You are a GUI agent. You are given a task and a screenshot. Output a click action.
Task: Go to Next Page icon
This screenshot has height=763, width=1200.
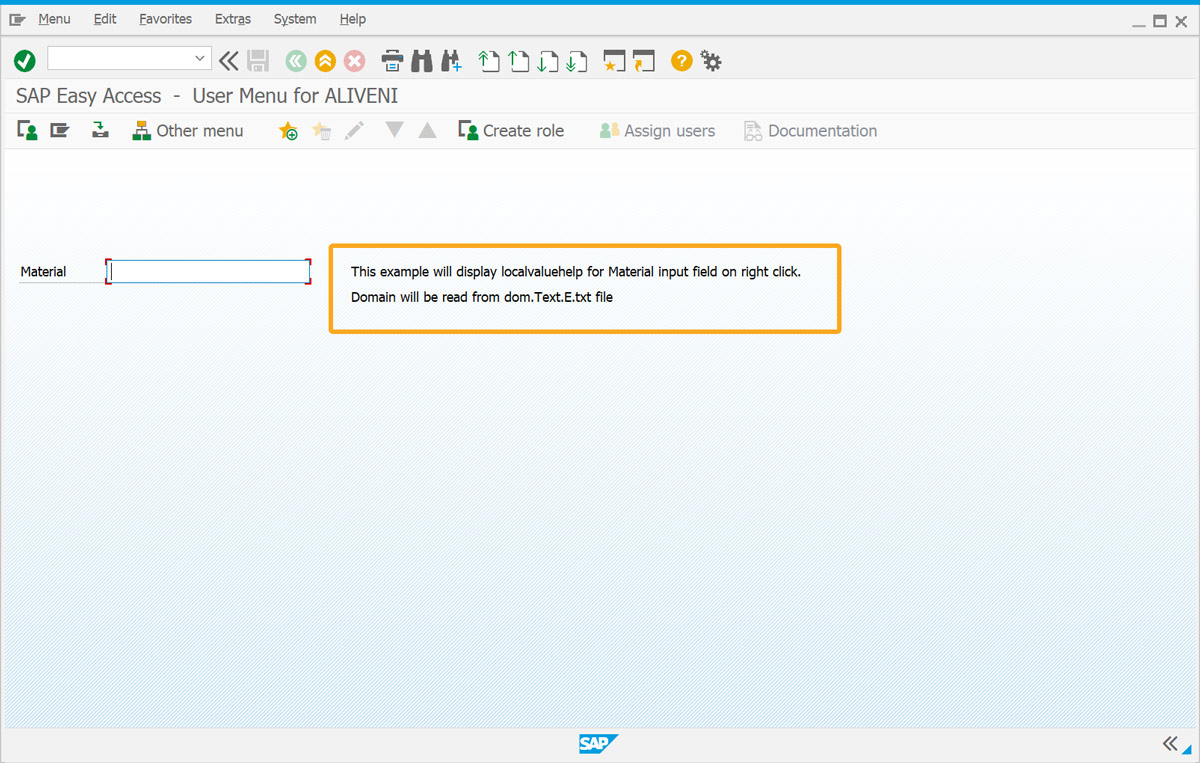click(547, 61)
